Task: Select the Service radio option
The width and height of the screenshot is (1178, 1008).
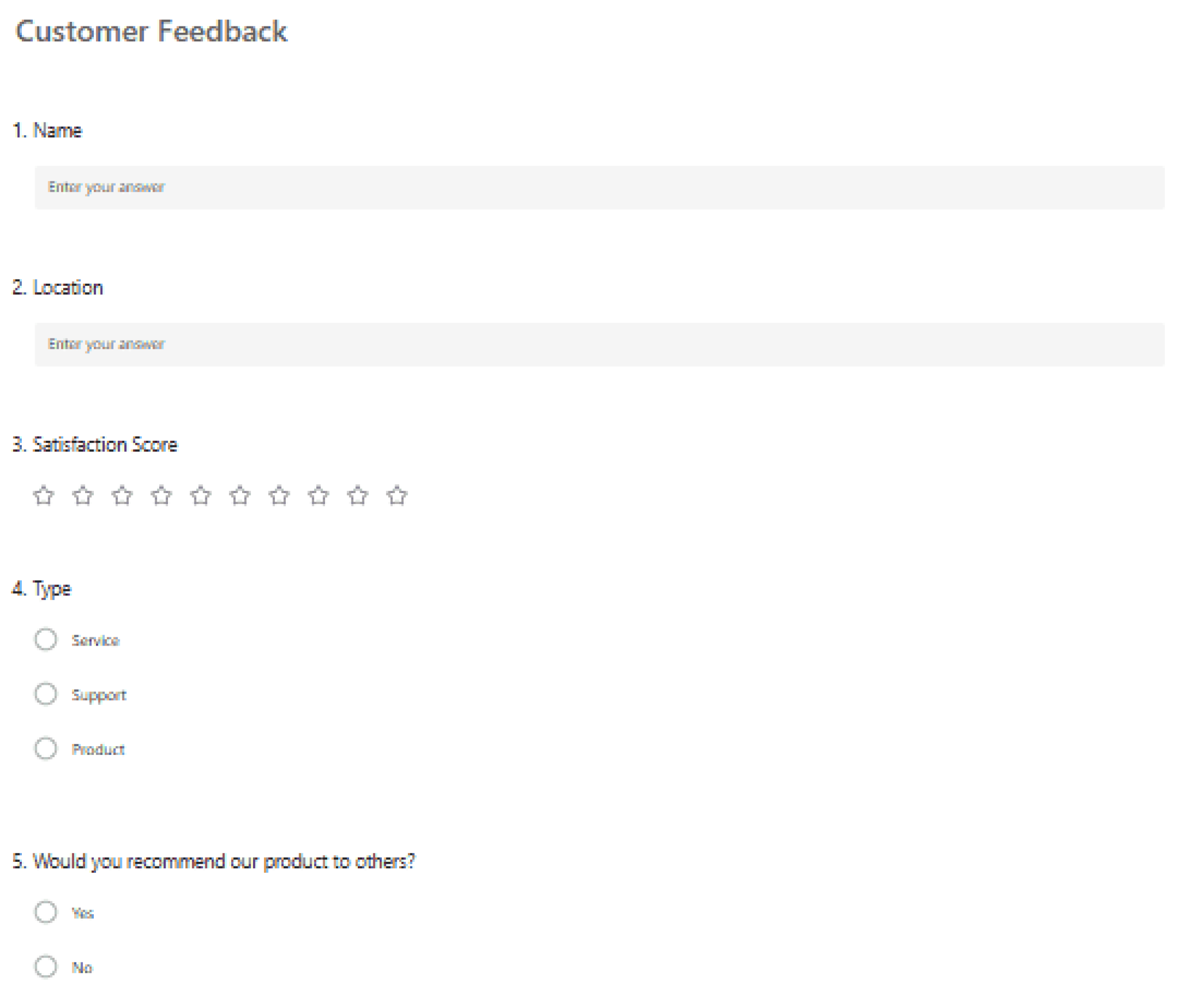Action: click(46, 639)
